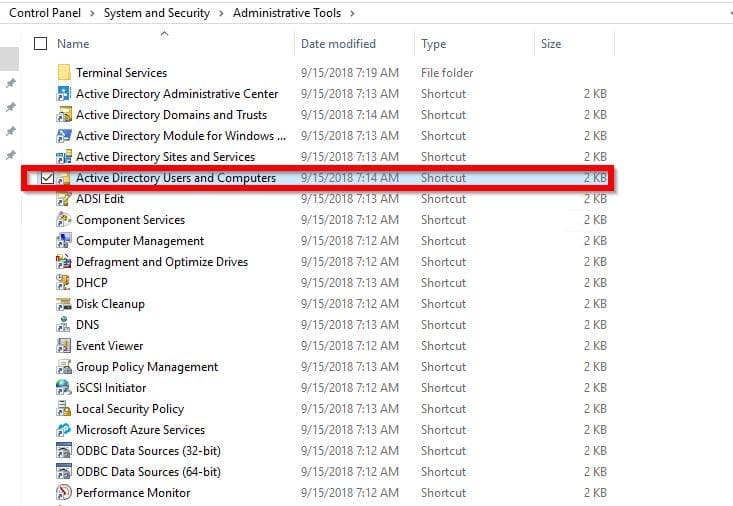Go to Control Panel in the breadcrumb

45,13
